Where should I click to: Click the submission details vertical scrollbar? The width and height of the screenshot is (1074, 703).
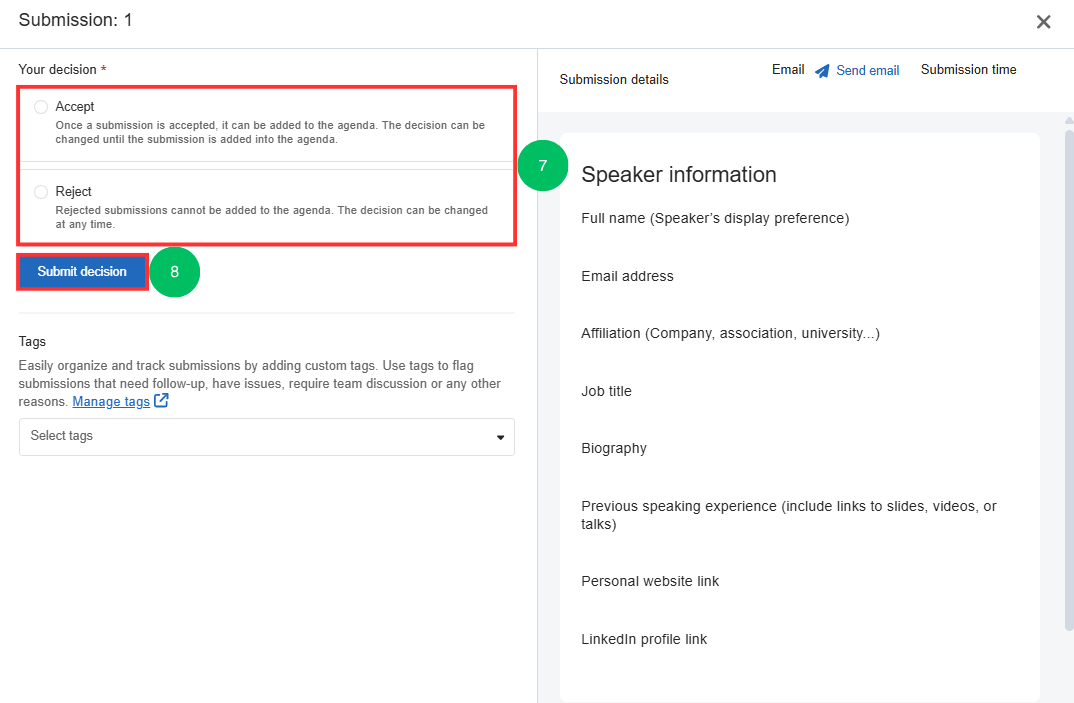(1068, 380)
